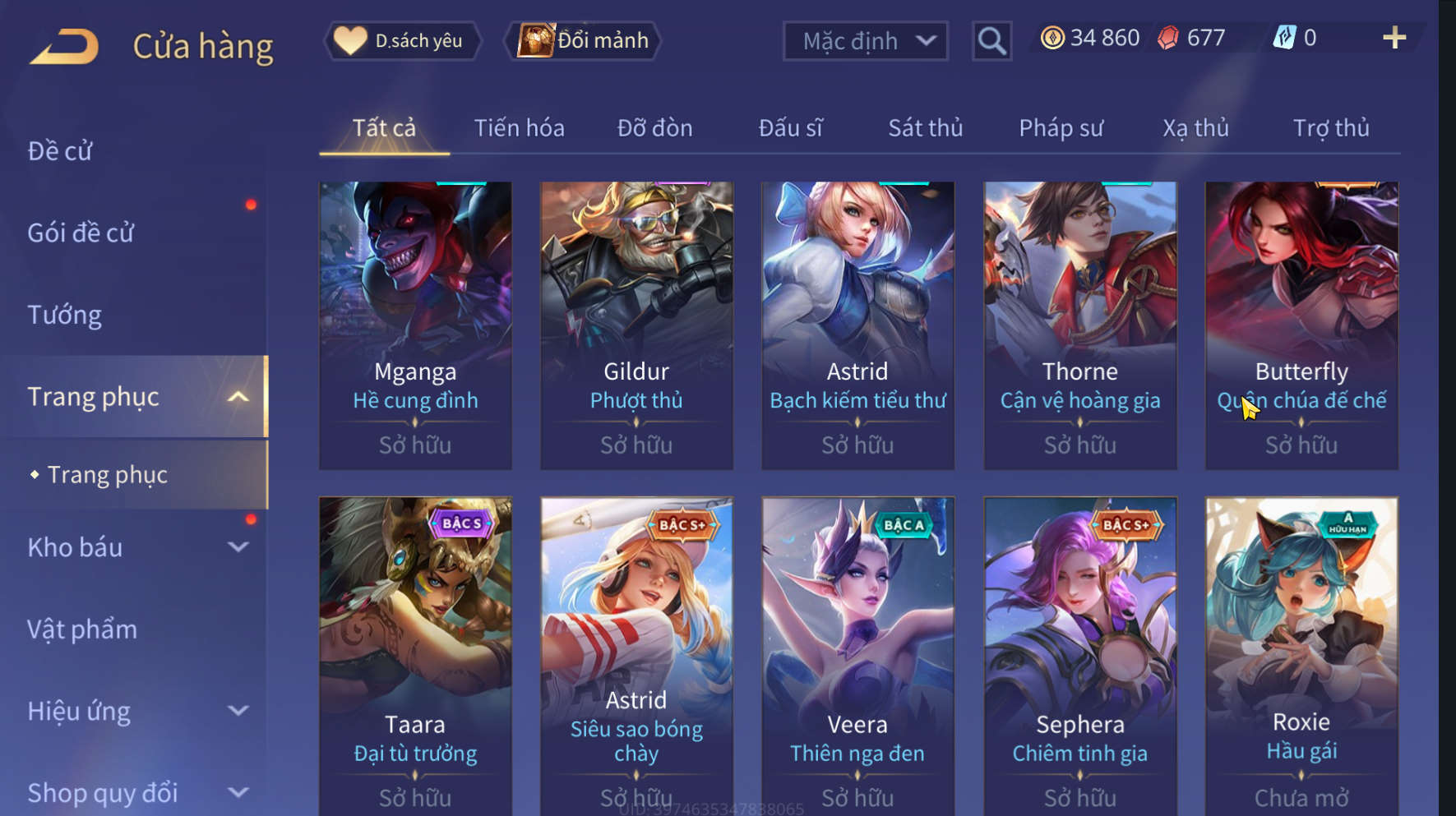Expand the Hiệu ứng sidebar section
Viewport: 1456px width, 816px height.
[238, 710]
